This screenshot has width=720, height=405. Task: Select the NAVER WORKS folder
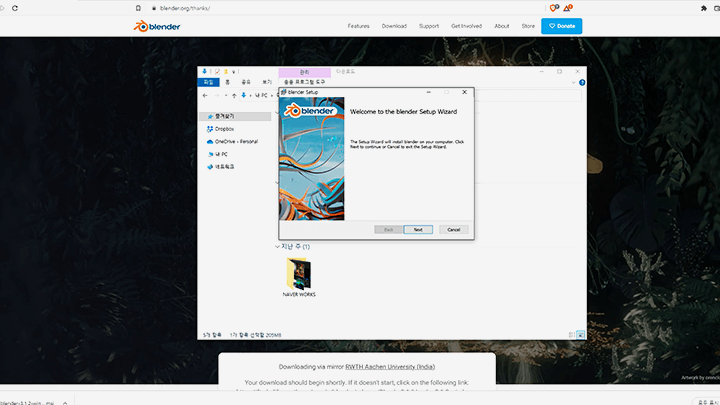tap(299, 277)
